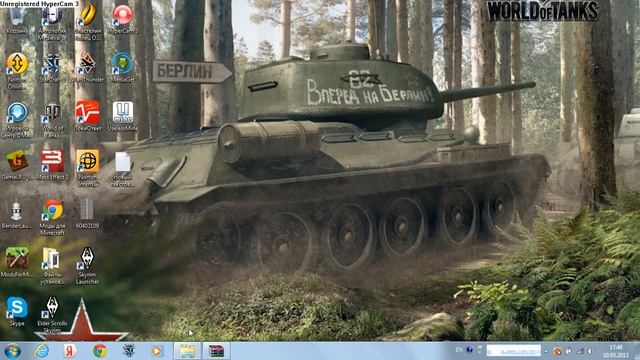The image size is (640, 360).
Task: Open the volume control in system tray
Action: click(x=590, y=351)
